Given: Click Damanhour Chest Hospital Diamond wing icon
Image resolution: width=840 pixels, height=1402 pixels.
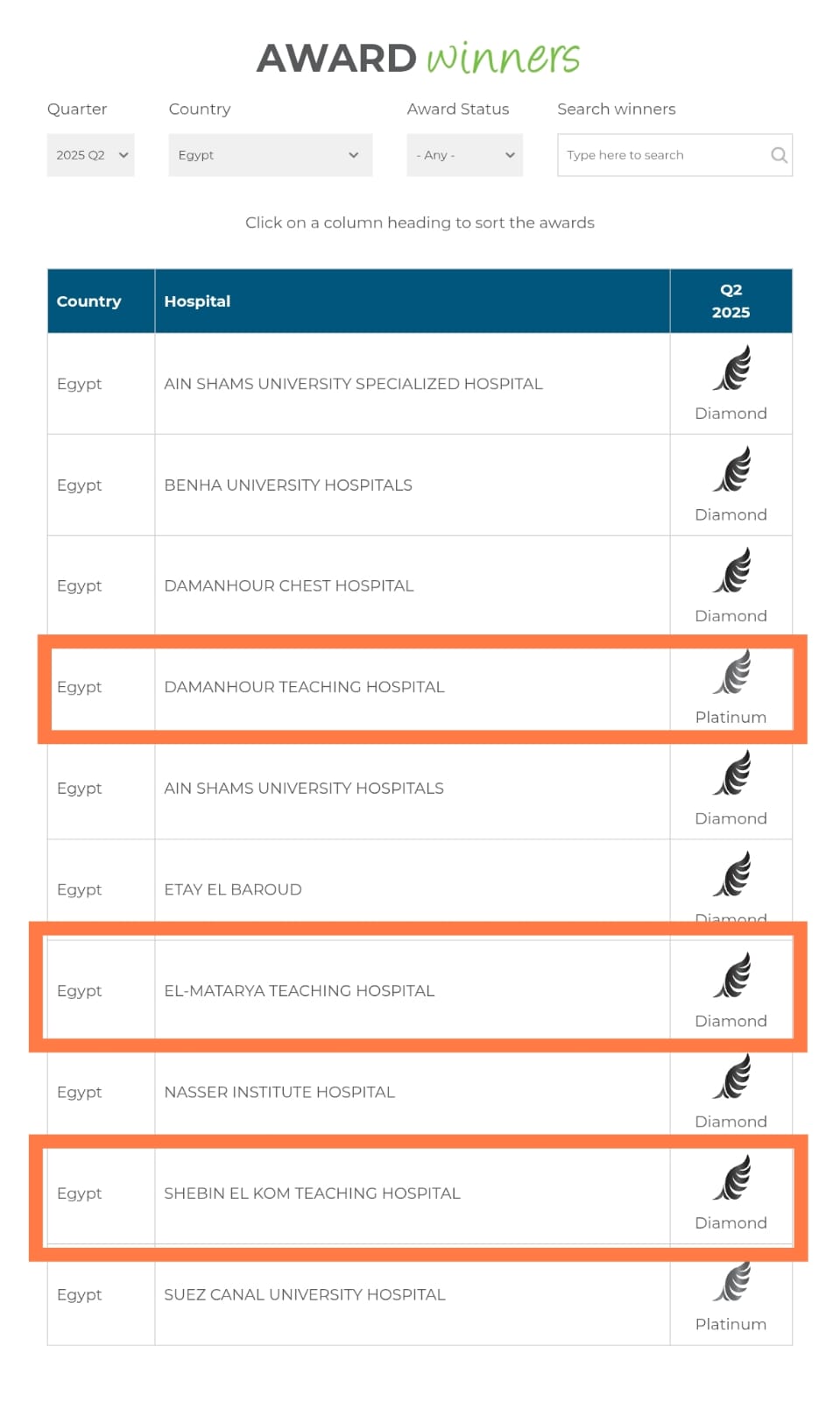Looking at the screenshot, I should coord(732,570).
